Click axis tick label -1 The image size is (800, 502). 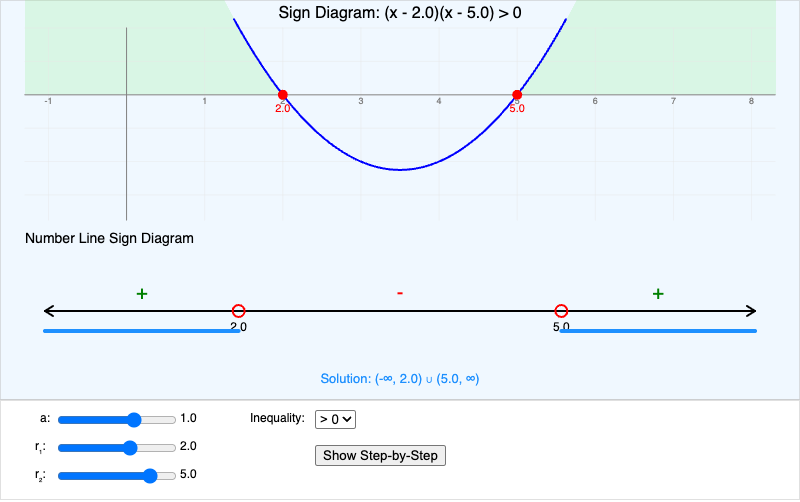coord(48,101)
